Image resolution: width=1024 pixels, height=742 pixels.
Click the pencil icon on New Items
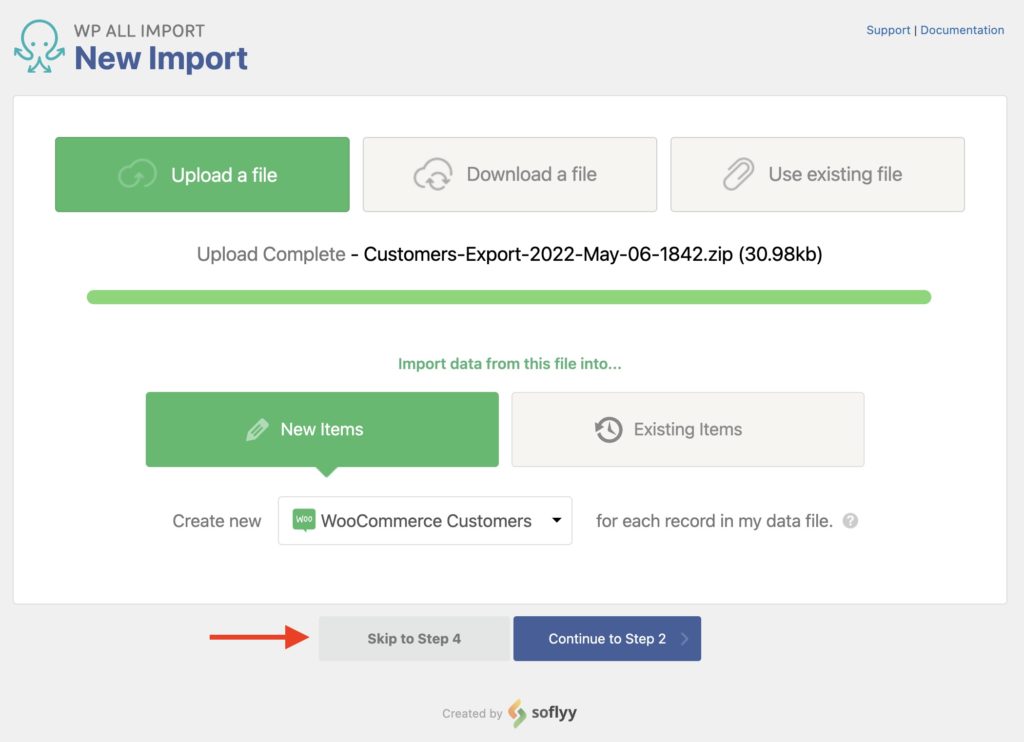[257, 429]
